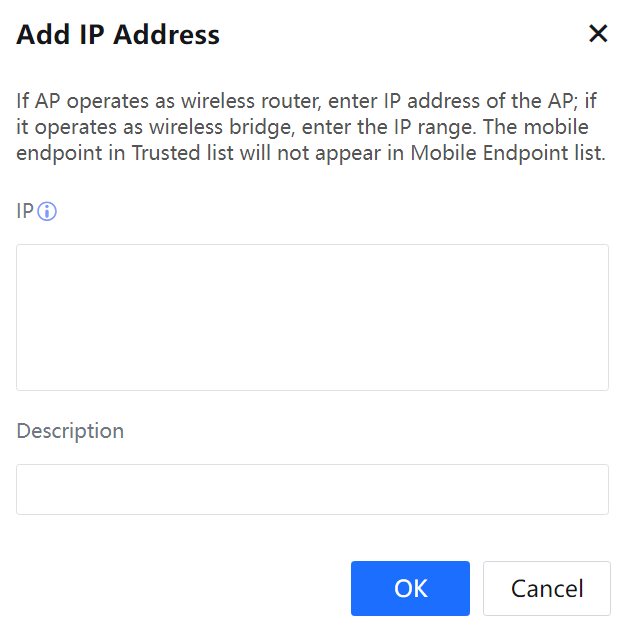Click the AP instructions paragraph text
Viewport: 631px width, 627px height.
click(x=310, y=128)
